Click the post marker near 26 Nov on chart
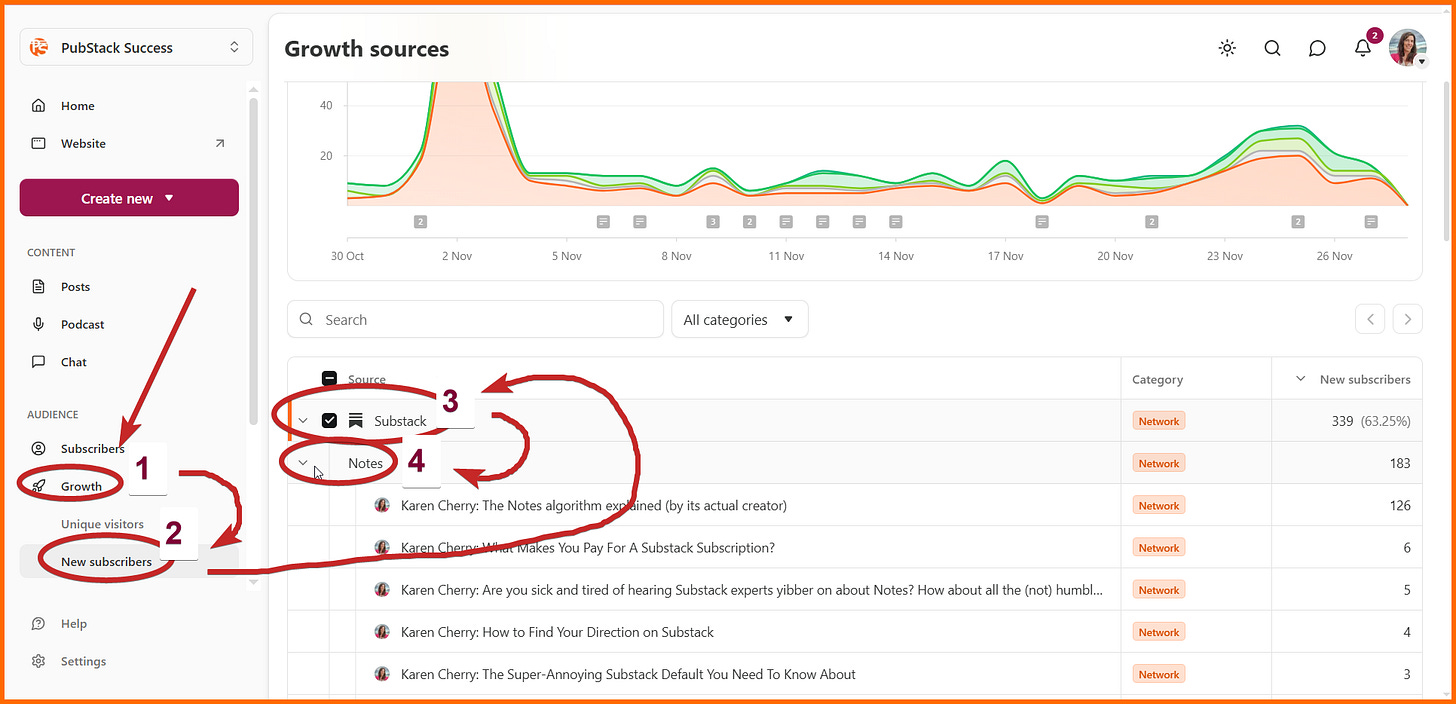 click(1371, 222)
